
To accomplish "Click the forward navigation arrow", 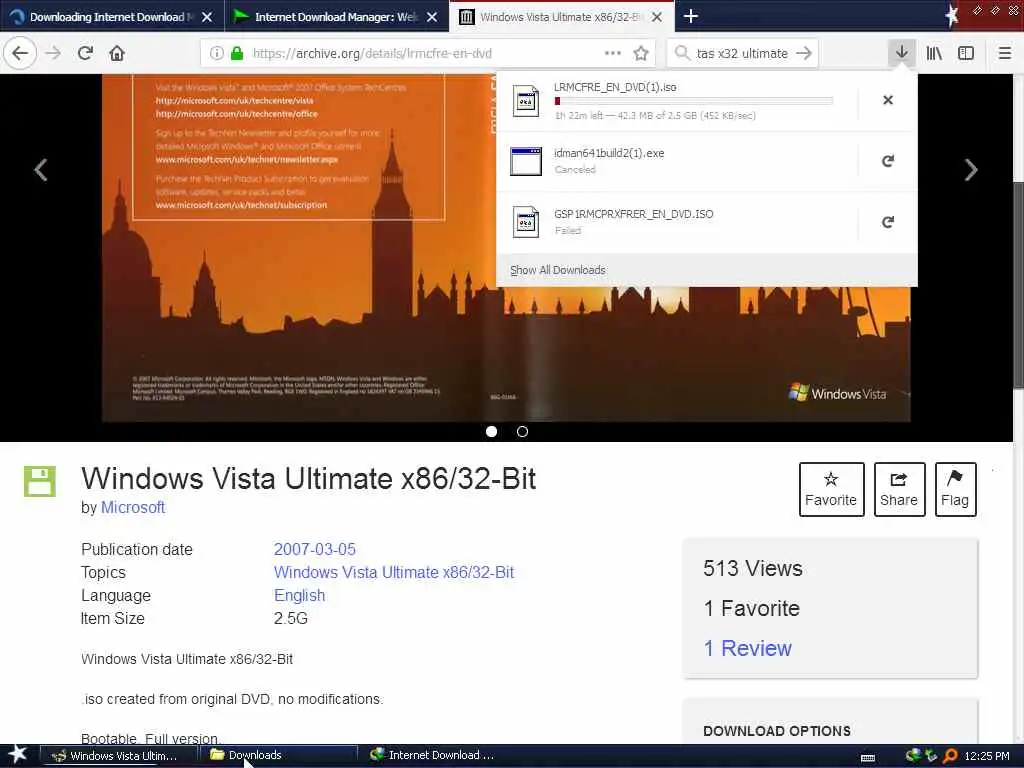I will (53, 54).
